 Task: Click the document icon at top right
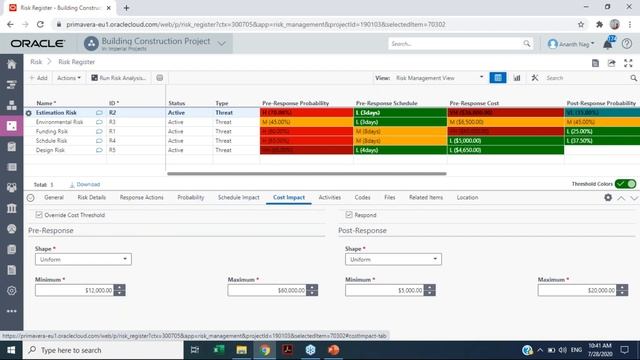596,63
